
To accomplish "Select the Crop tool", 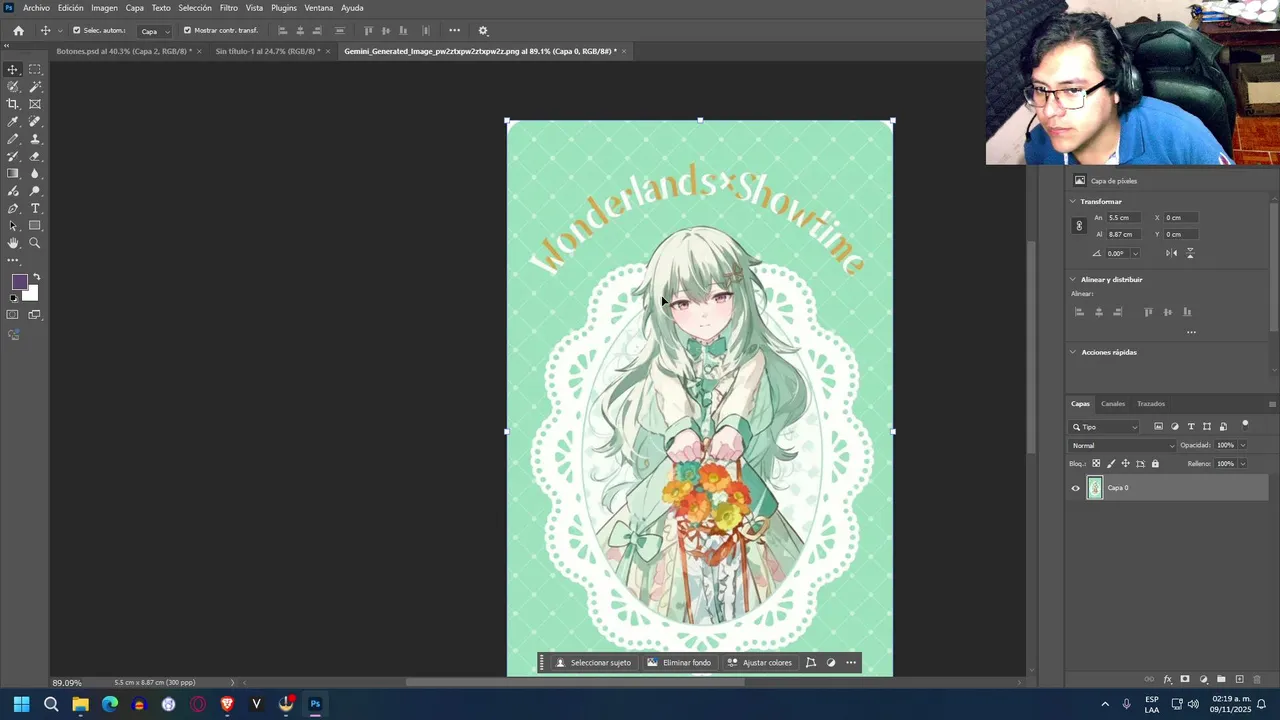I will (x=13, y=104).
